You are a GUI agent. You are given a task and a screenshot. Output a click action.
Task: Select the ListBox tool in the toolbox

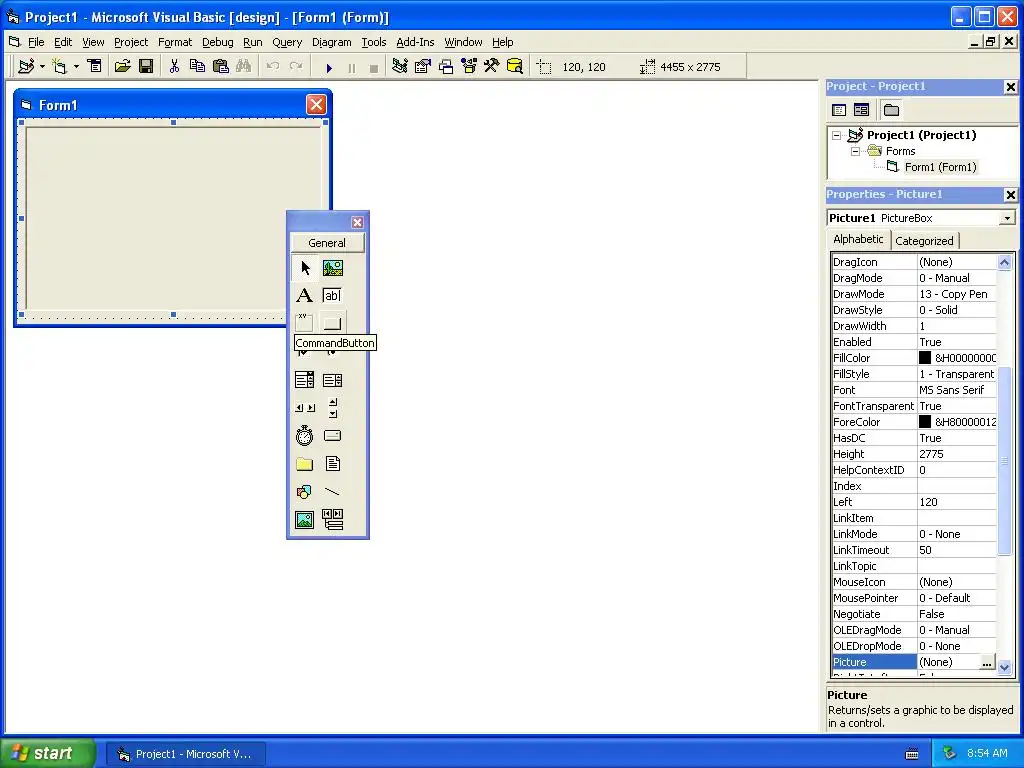pyautogui.click(x=332, y=380)
